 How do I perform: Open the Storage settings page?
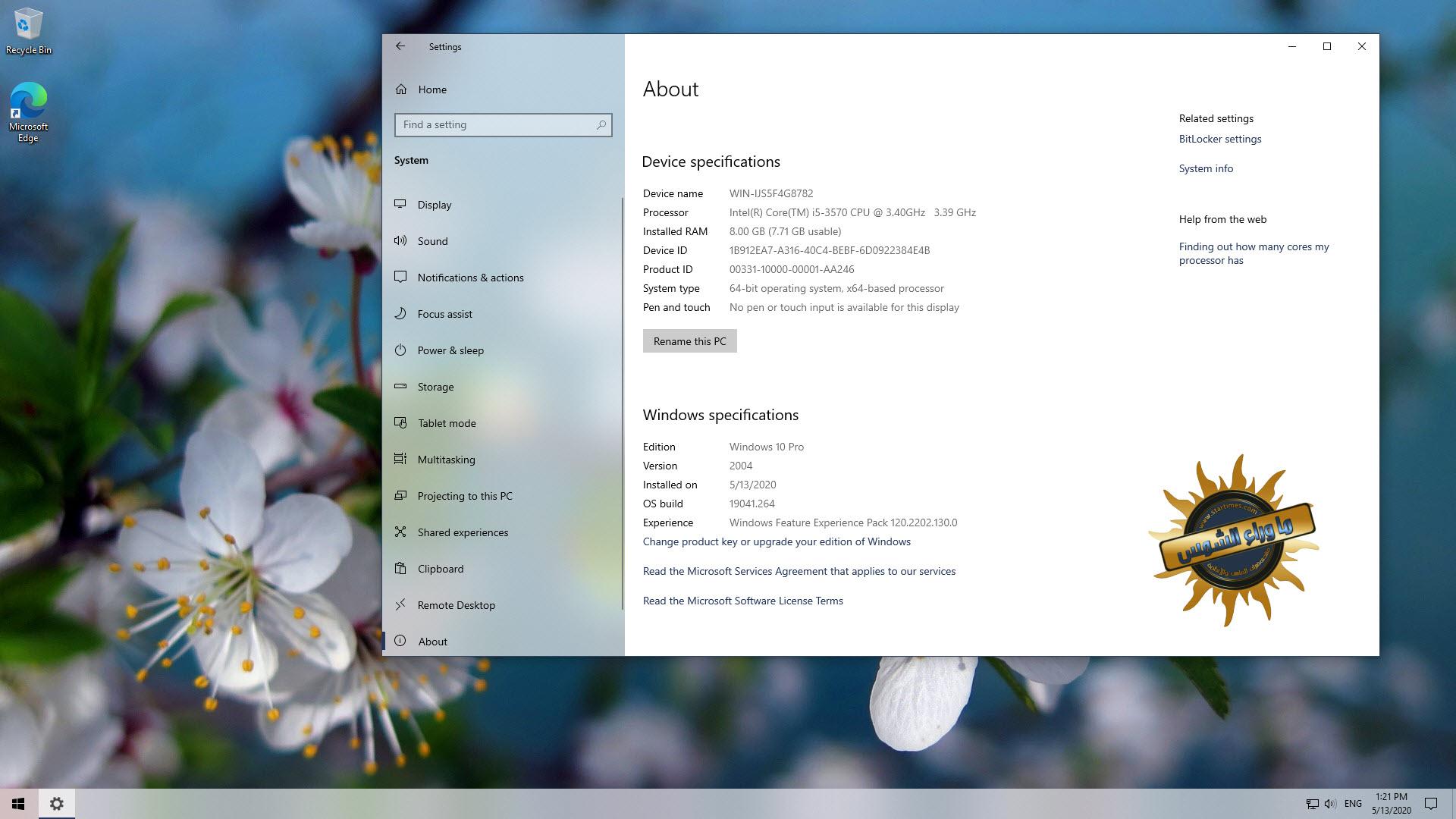tap(435, 387)
